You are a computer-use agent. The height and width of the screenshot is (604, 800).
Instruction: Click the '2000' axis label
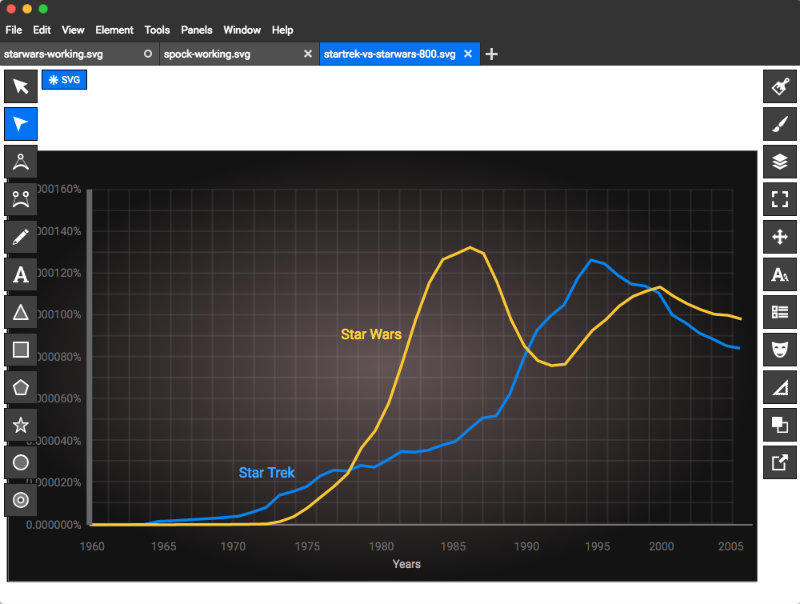pyautogui.click(x=661, y=546)
